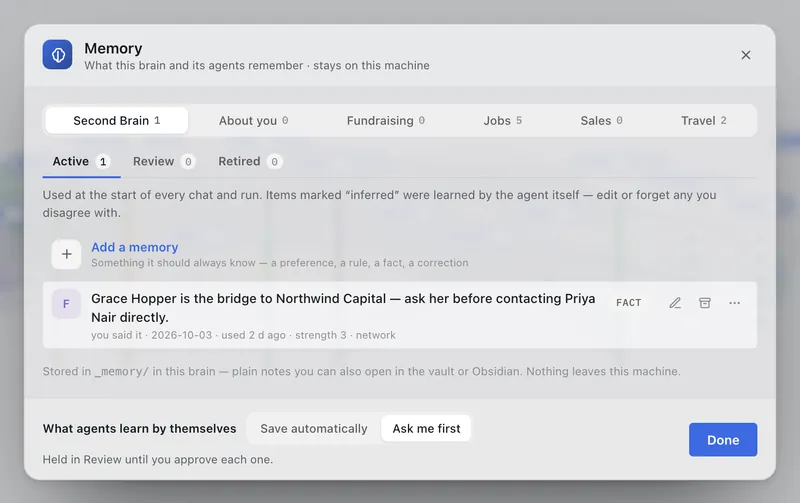800x503 pixels.
Task: Click the Memory dialog title
Action: point(113,48)
